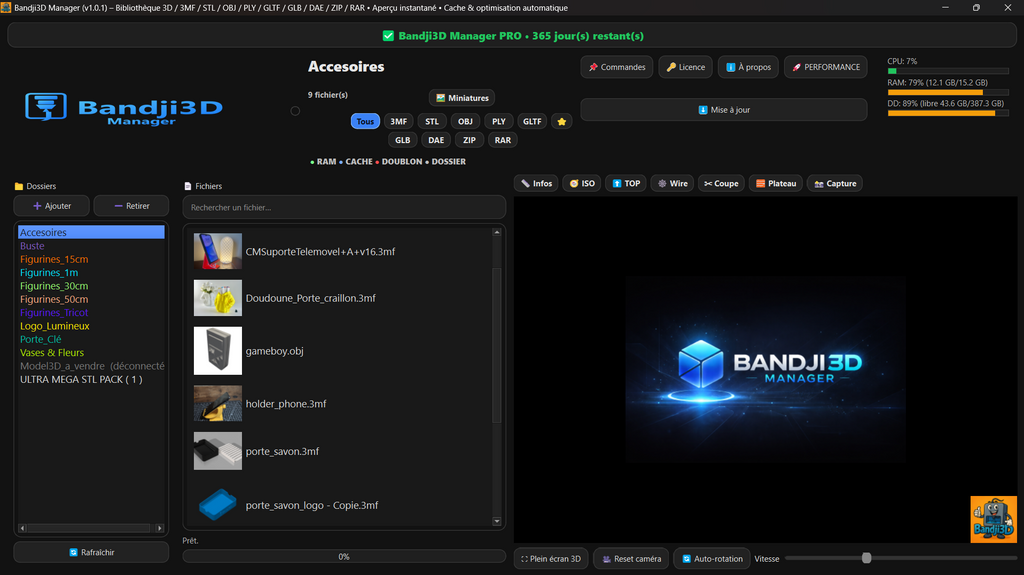Select ULTRA MEGA STL PACK folder
Screen dimensions: 1024x575
pyautogui.click(x=91, y=380)
